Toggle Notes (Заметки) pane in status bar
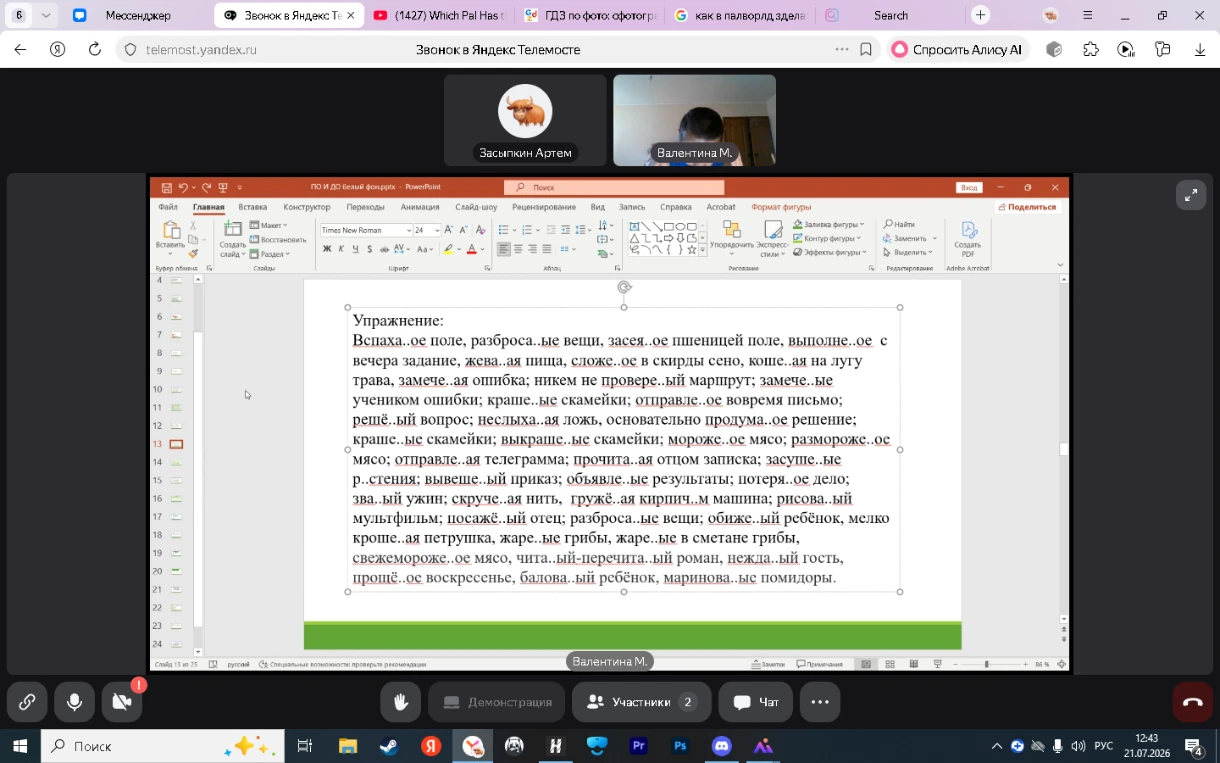Viewport: 1220px width, 763px height. click(768, 664)
